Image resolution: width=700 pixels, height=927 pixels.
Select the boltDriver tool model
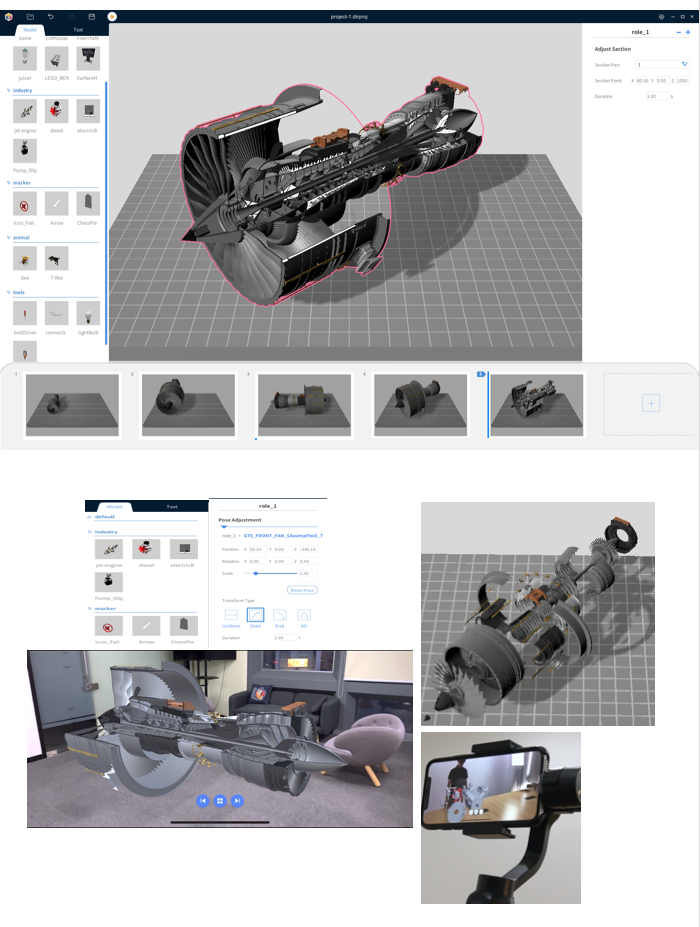[x=25, y=314]
